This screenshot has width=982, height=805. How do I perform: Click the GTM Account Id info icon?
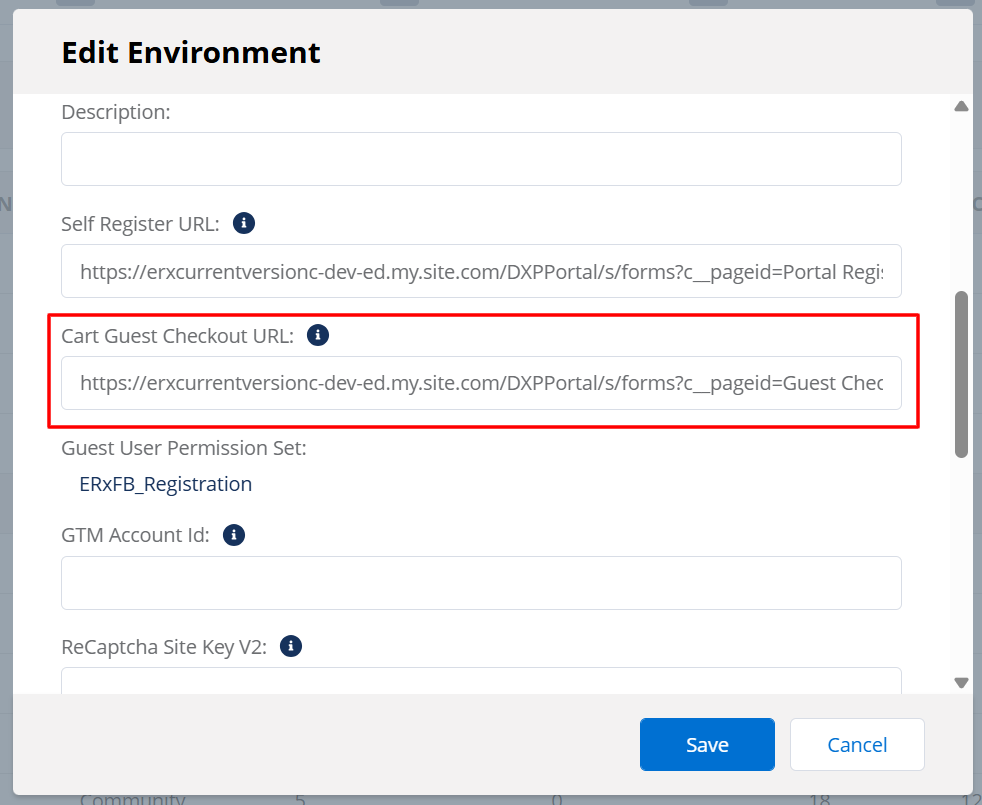coord(233,535)
